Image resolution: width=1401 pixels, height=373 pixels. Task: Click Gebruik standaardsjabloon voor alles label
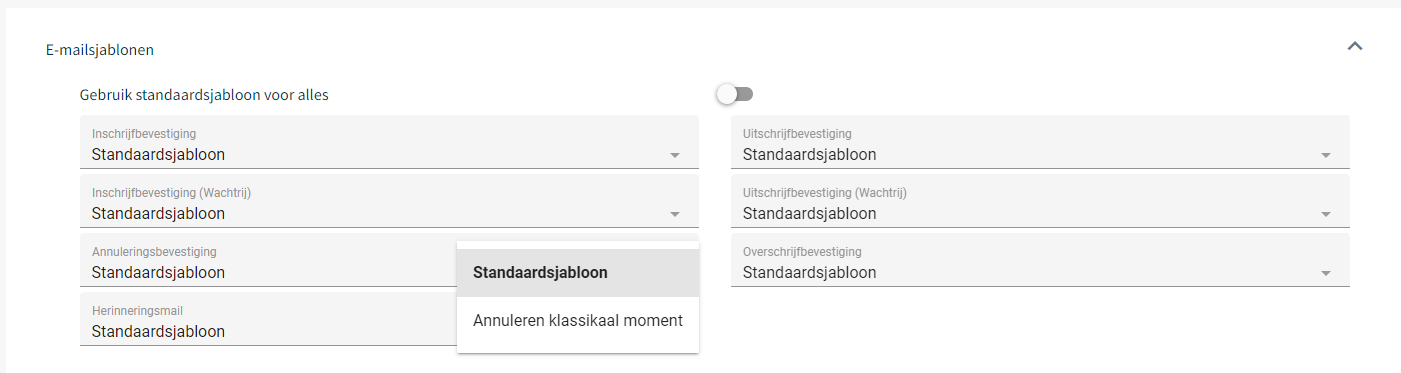pos(204,95)
